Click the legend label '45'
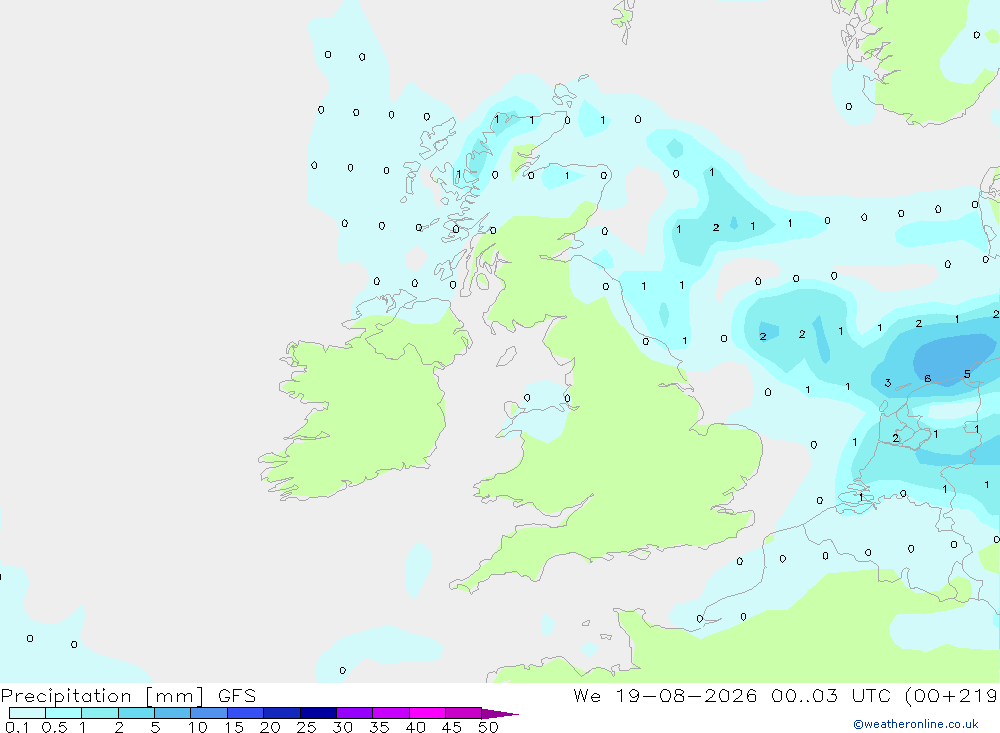This screenshot has height=733, width=1000. pyautogui.click(x=452, y=727)
